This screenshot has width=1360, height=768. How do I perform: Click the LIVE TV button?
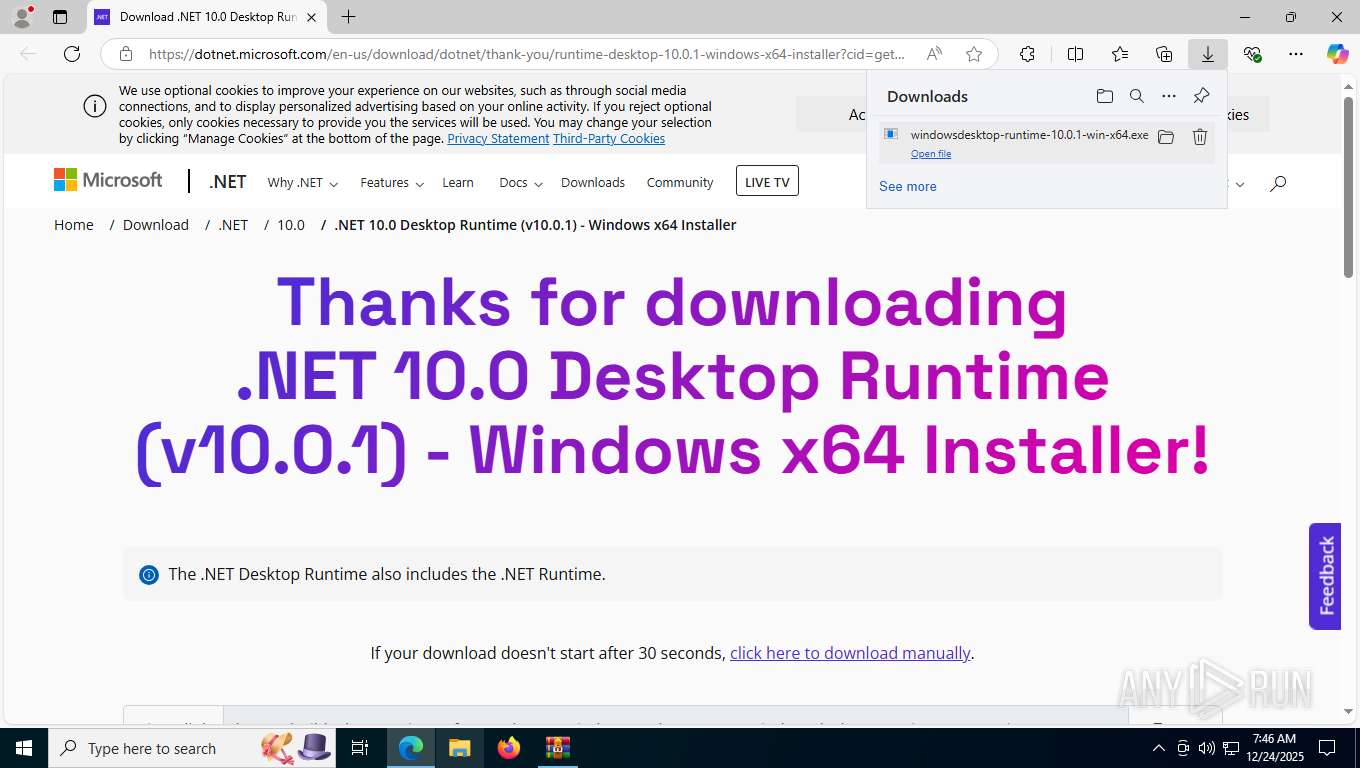pyautogui.click(x=767, y=181)
